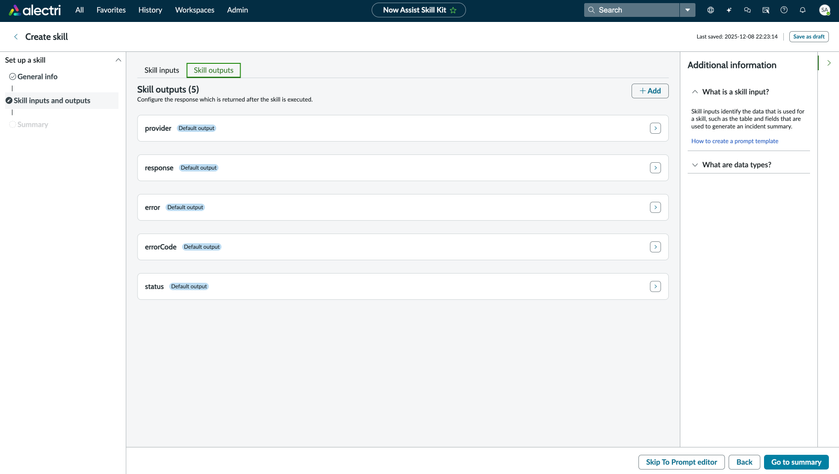Open the globe scope selector icon
This screenshot has width=839, height=474.
710,10
